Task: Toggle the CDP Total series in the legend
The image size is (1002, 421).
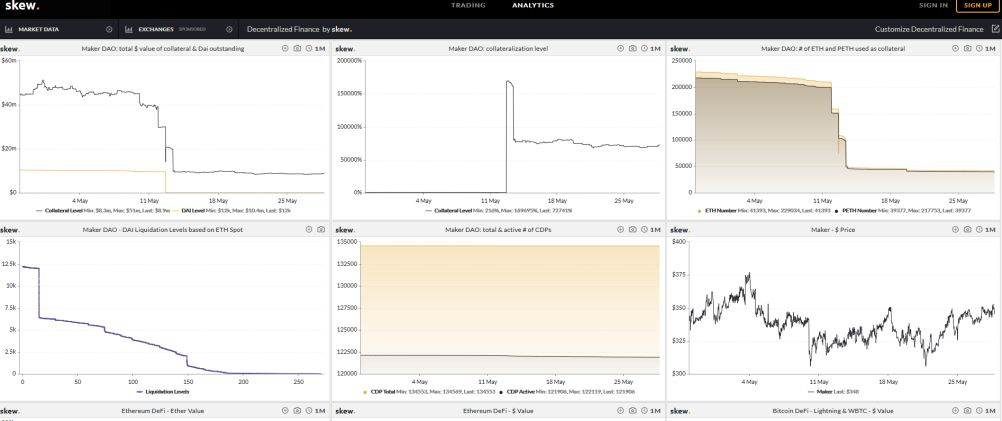Action: point(428,392)
